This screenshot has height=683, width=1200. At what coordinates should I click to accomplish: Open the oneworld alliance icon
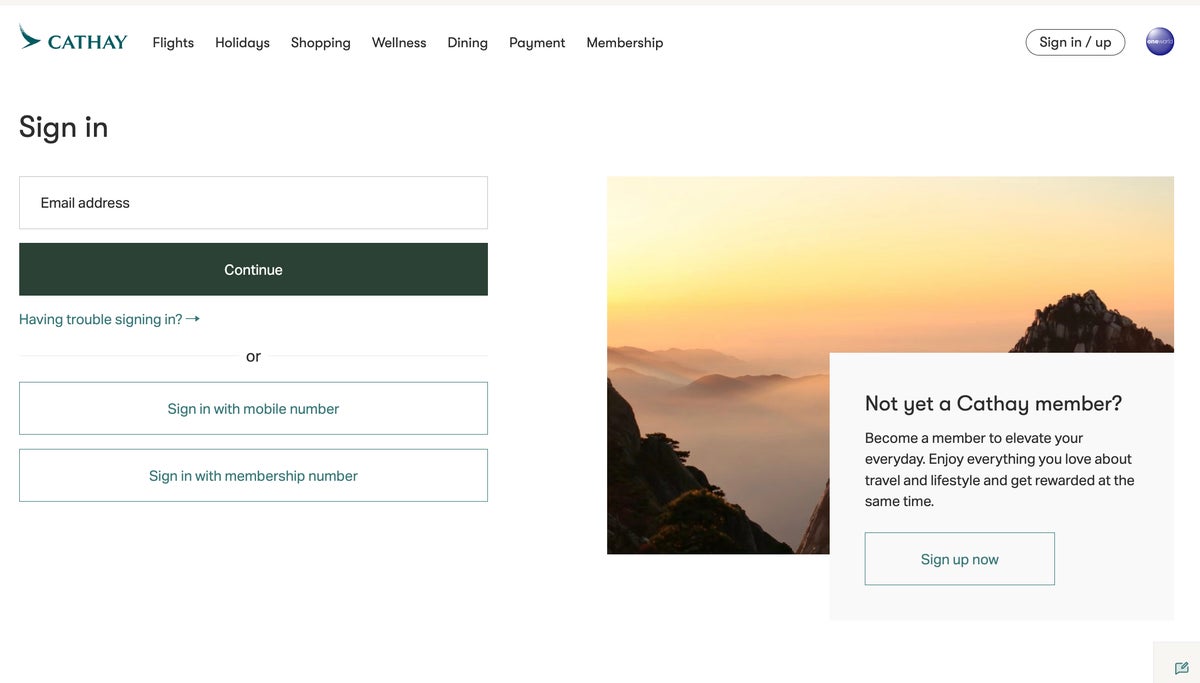click(1159, 42)
